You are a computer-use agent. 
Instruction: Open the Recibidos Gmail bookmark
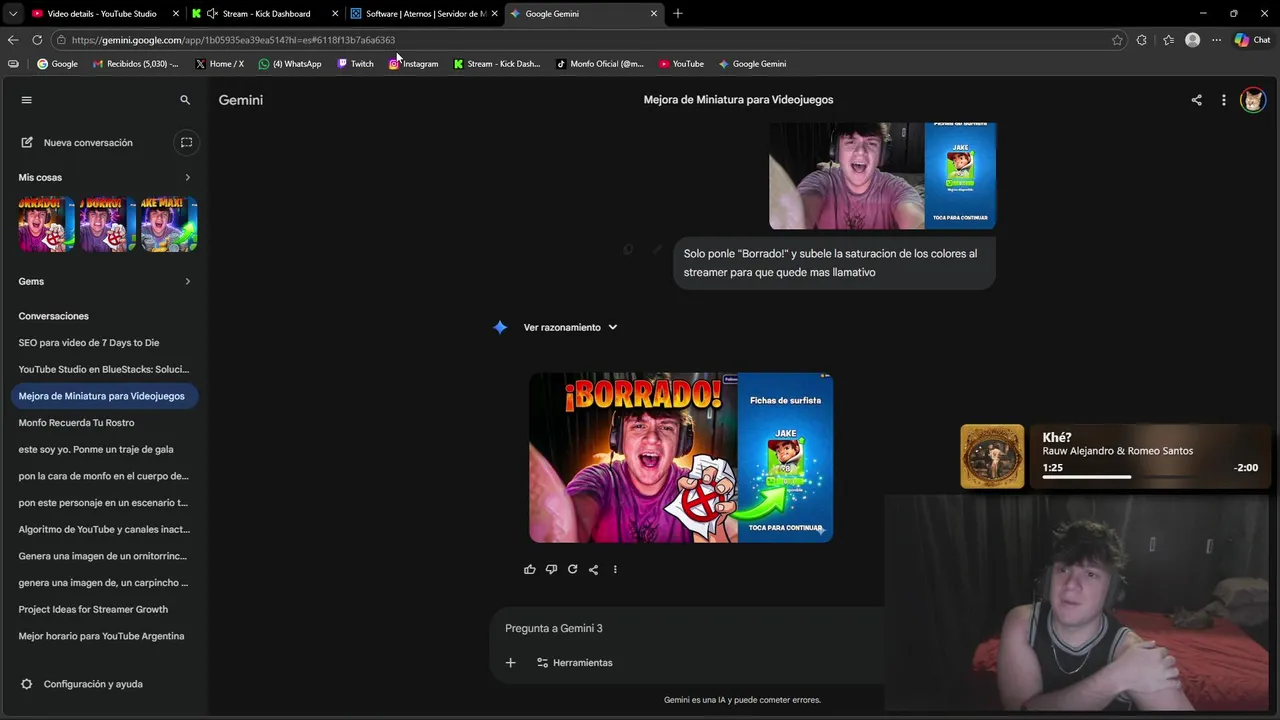click(135, 63)
